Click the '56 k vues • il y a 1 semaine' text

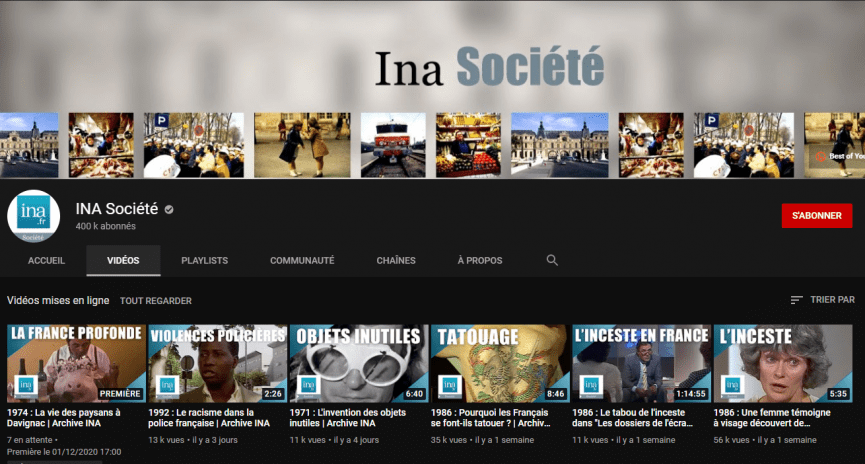coord(765,440)
